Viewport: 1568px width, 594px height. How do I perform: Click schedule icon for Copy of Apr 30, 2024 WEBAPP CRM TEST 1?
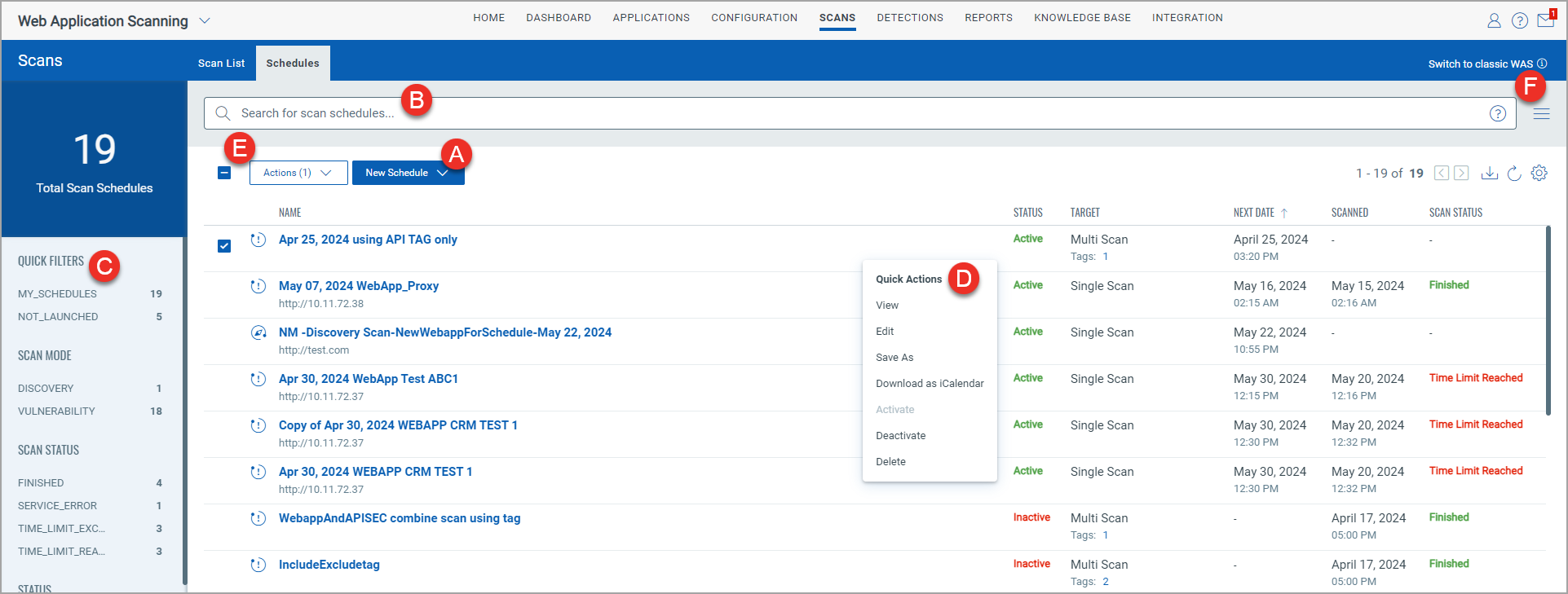(x=258, y=425)
